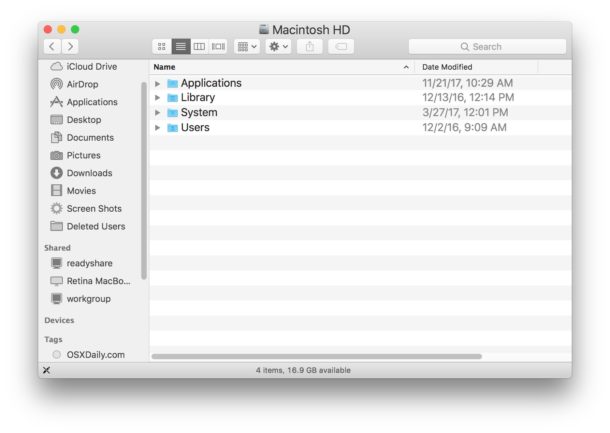Select the Users folder row
This screenshot has width=610, height=433.
tap(361, 128)
